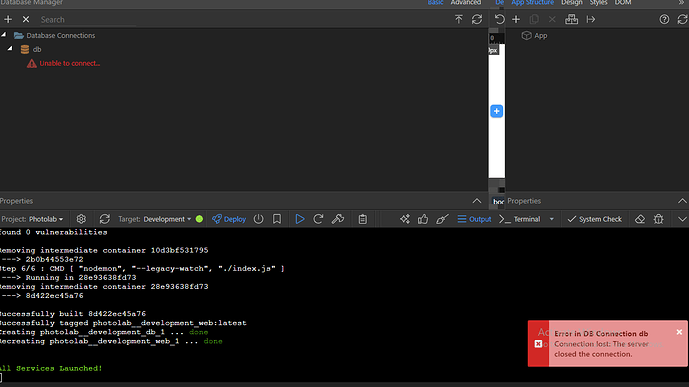Collapse the right Properties panel chevron
Viewport: 689px width, 387px height.
point(682,201)
